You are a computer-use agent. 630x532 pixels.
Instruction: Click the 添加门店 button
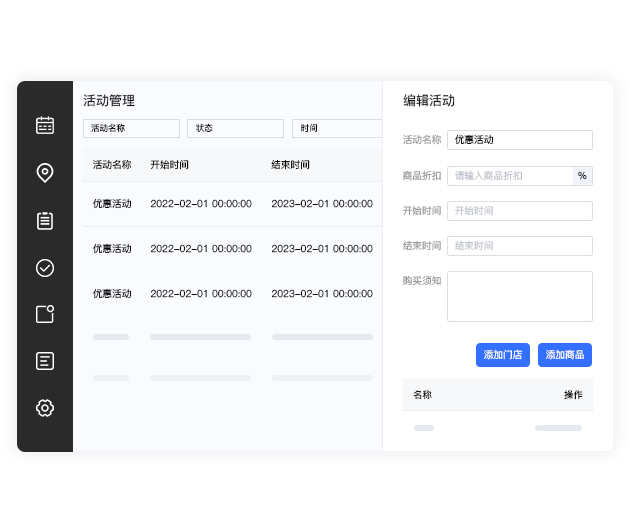click(502, 355)
